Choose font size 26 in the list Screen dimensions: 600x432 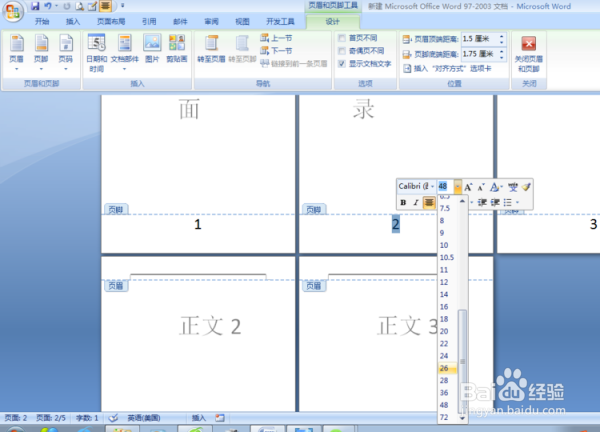(447, 368)
